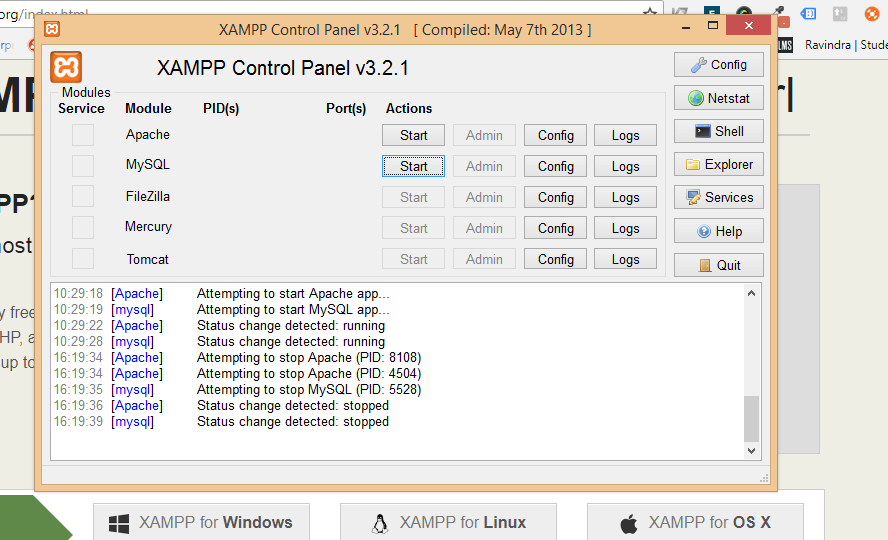Open Mercury Config
This screenshot has width=888, height=540.
555,228
